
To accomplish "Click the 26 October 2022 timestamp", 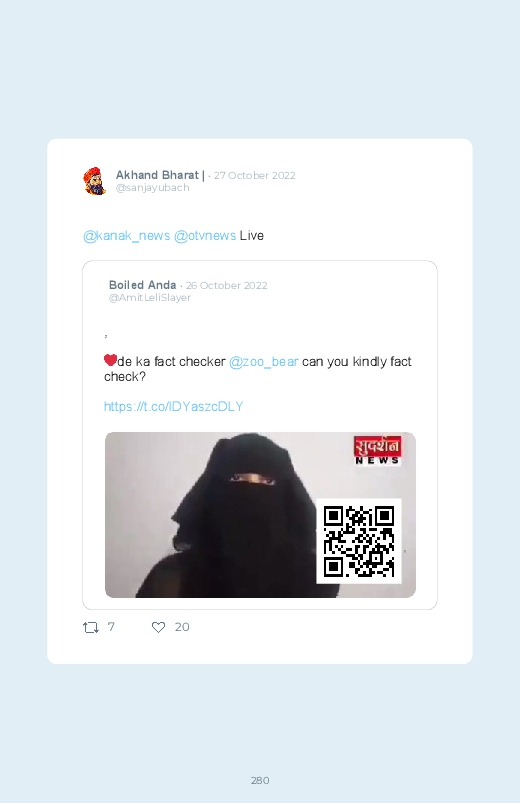I will (x=226, y=286).
